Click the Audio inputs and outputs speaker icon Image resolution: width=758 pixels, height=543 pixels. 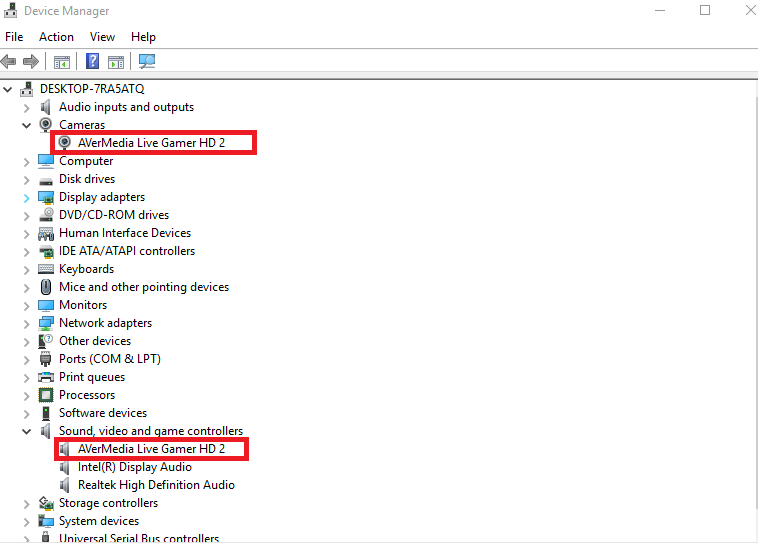[45, 107]
